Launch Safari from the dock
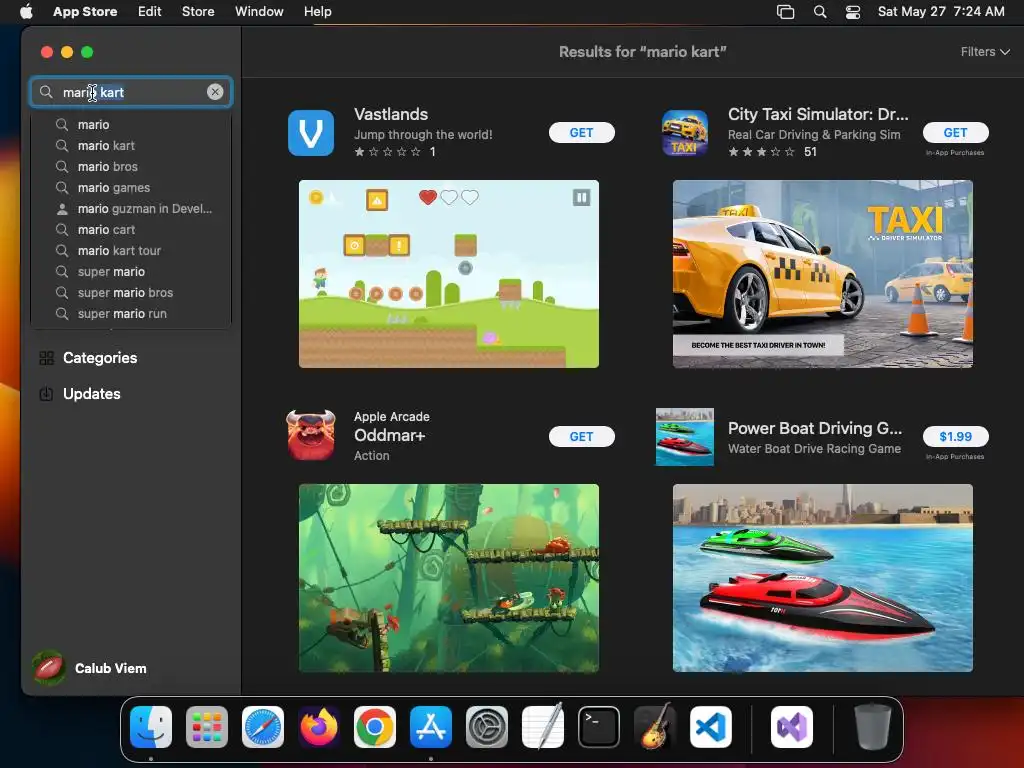Screen dimensions: 1024x768 coord(263,727)
